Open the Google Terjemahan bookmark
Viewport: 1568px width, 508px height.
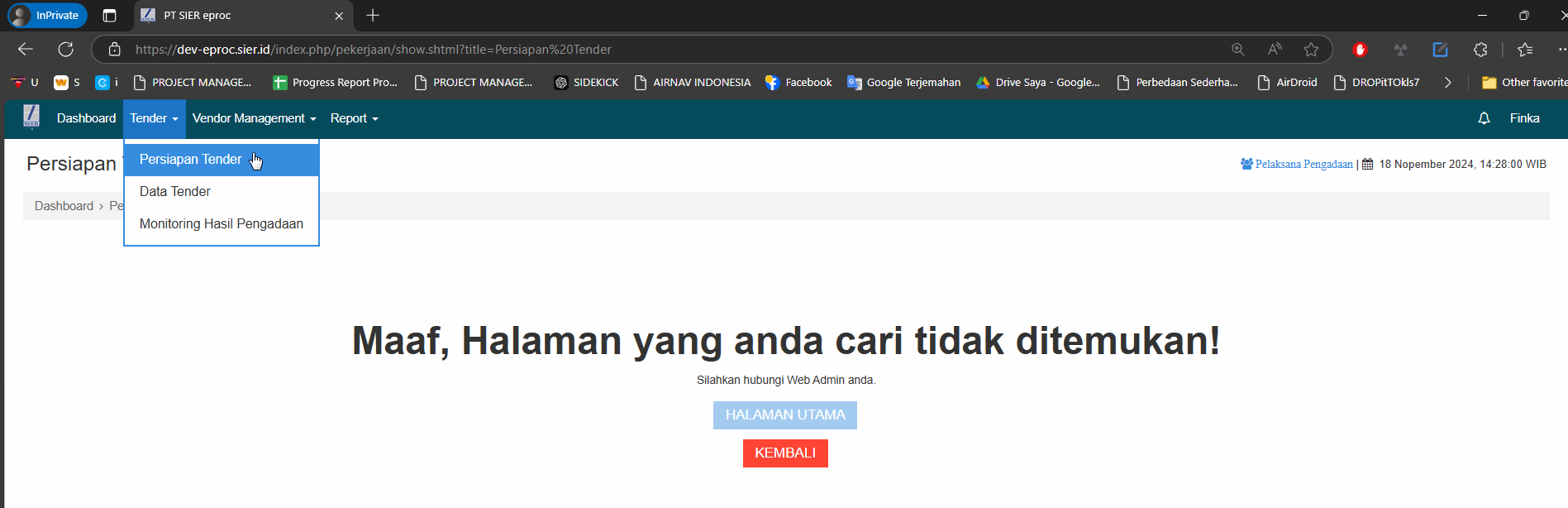pos(904,83)
